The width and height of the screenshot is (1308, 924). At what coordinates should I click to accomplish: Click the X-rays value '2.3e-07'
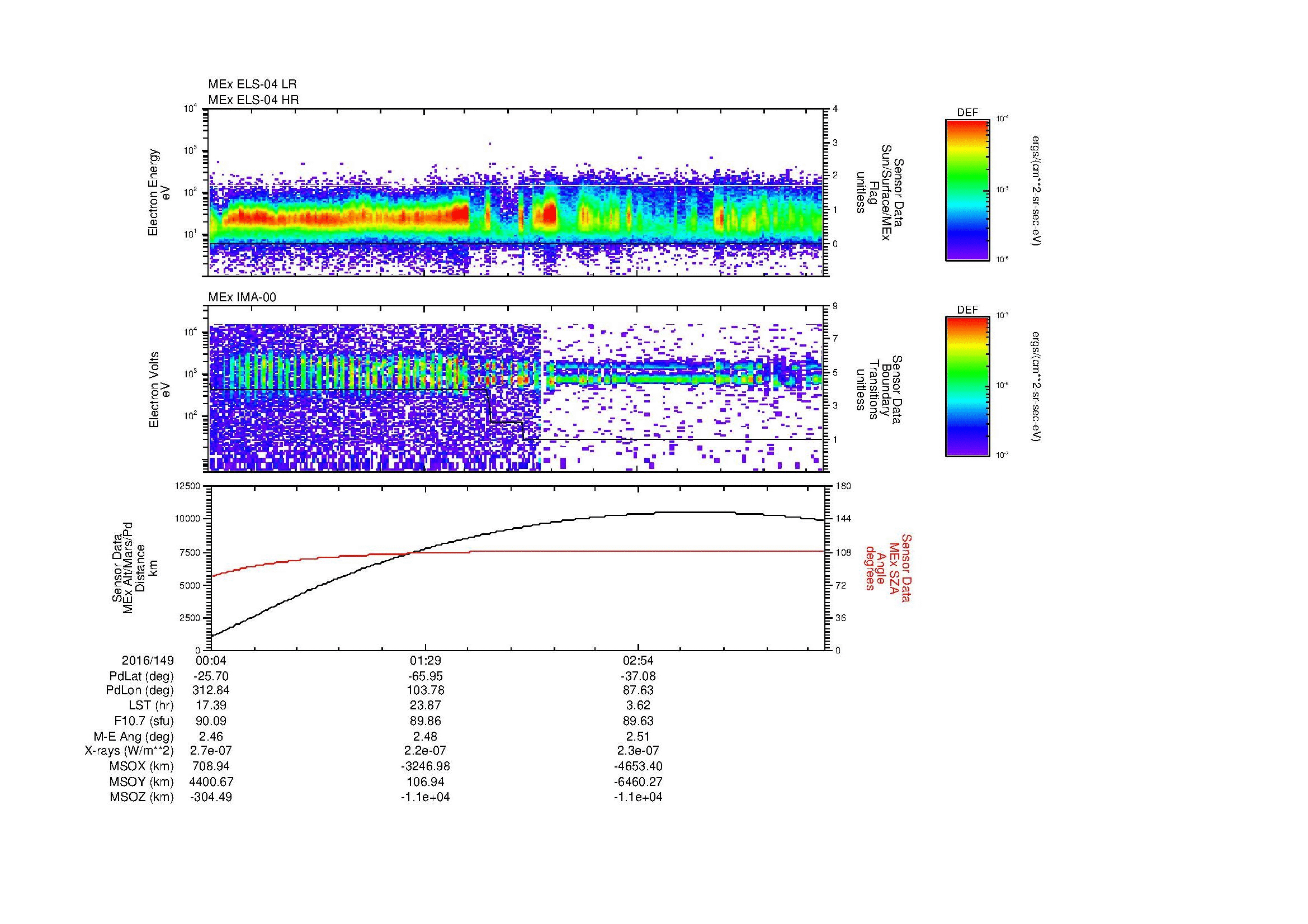pos(638,751)
